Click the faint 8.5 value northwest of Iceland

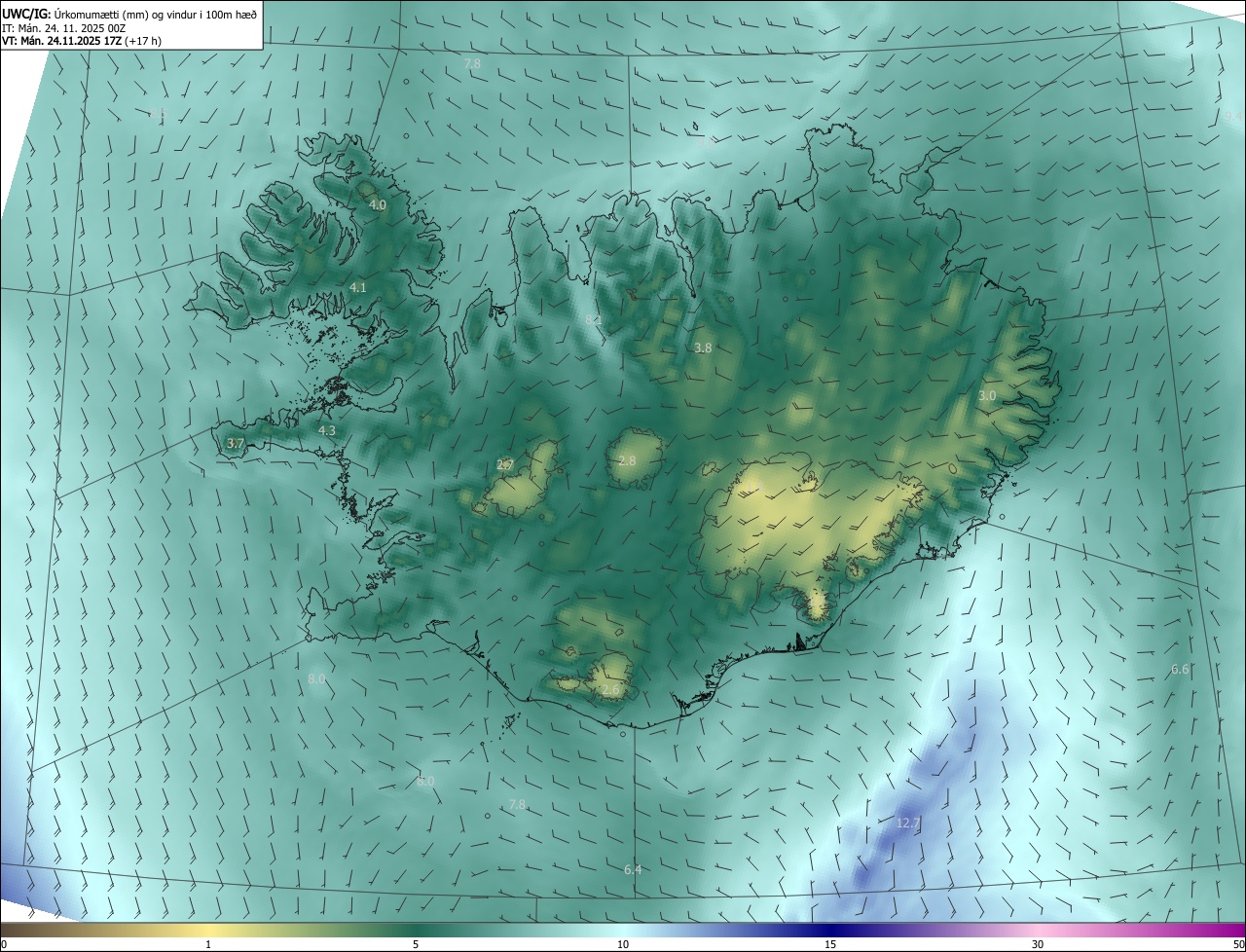(x=158, y=115)
